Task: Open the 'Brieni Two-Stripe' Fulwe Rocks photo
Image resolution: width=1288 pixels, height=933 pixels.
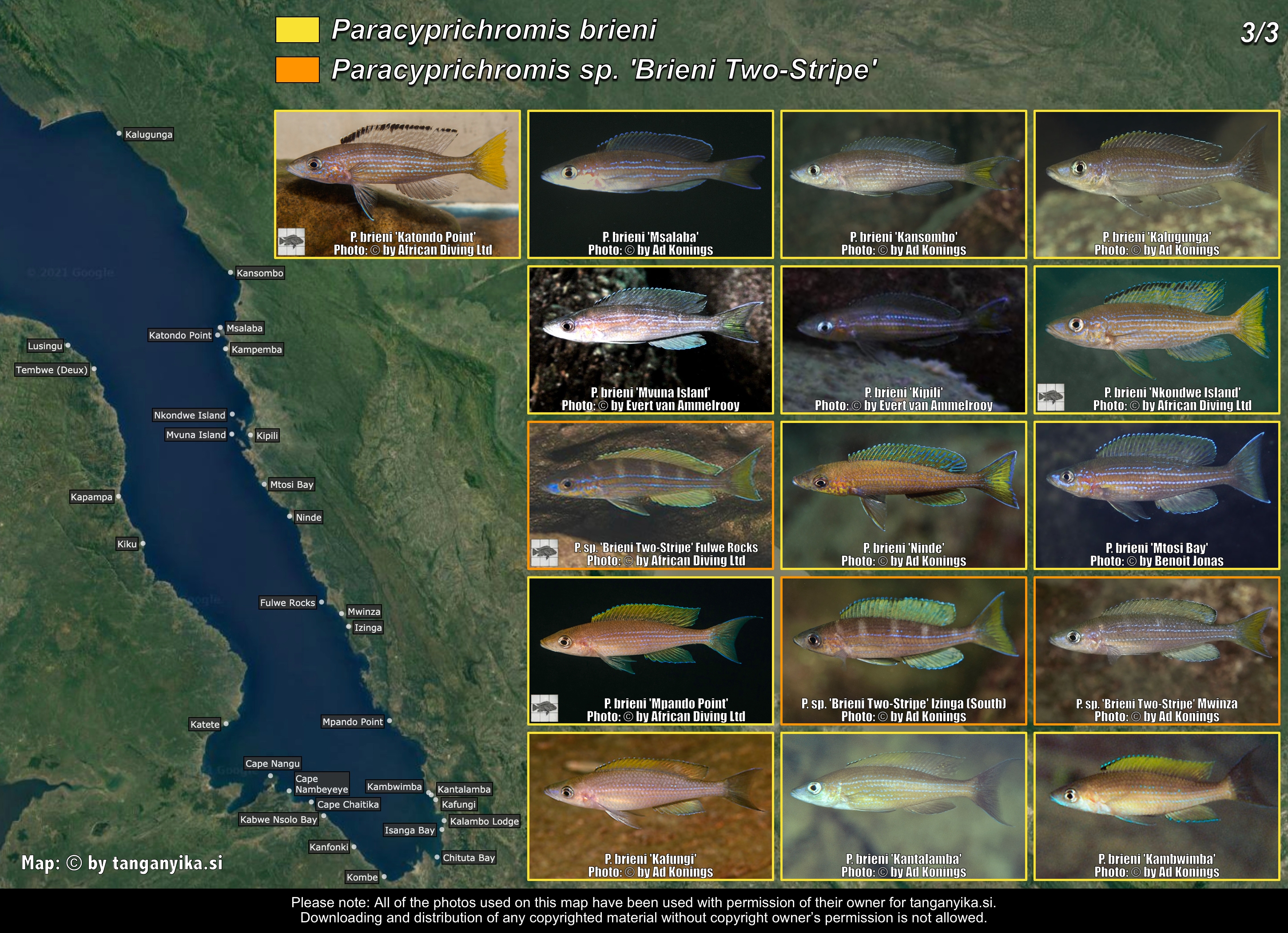Action: 650,495
